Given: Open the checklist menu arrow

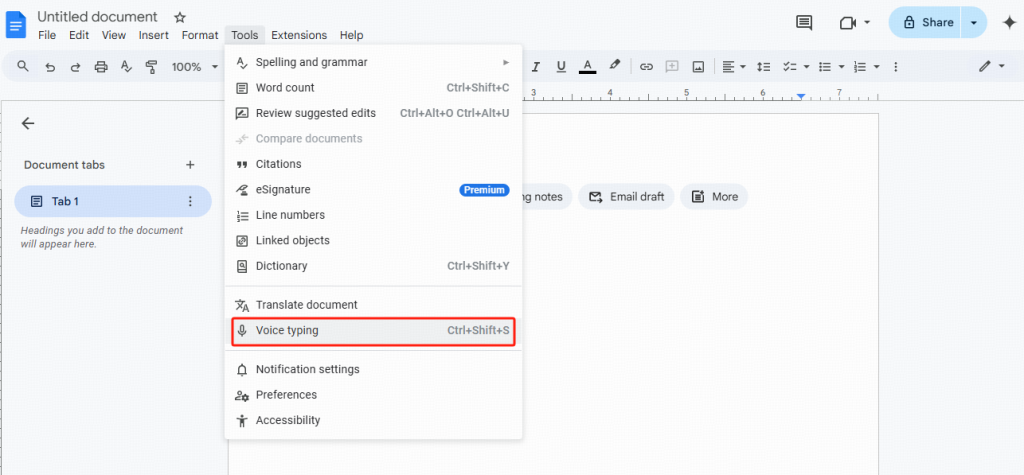Looking at the screenshot, I should click(807, 67).
